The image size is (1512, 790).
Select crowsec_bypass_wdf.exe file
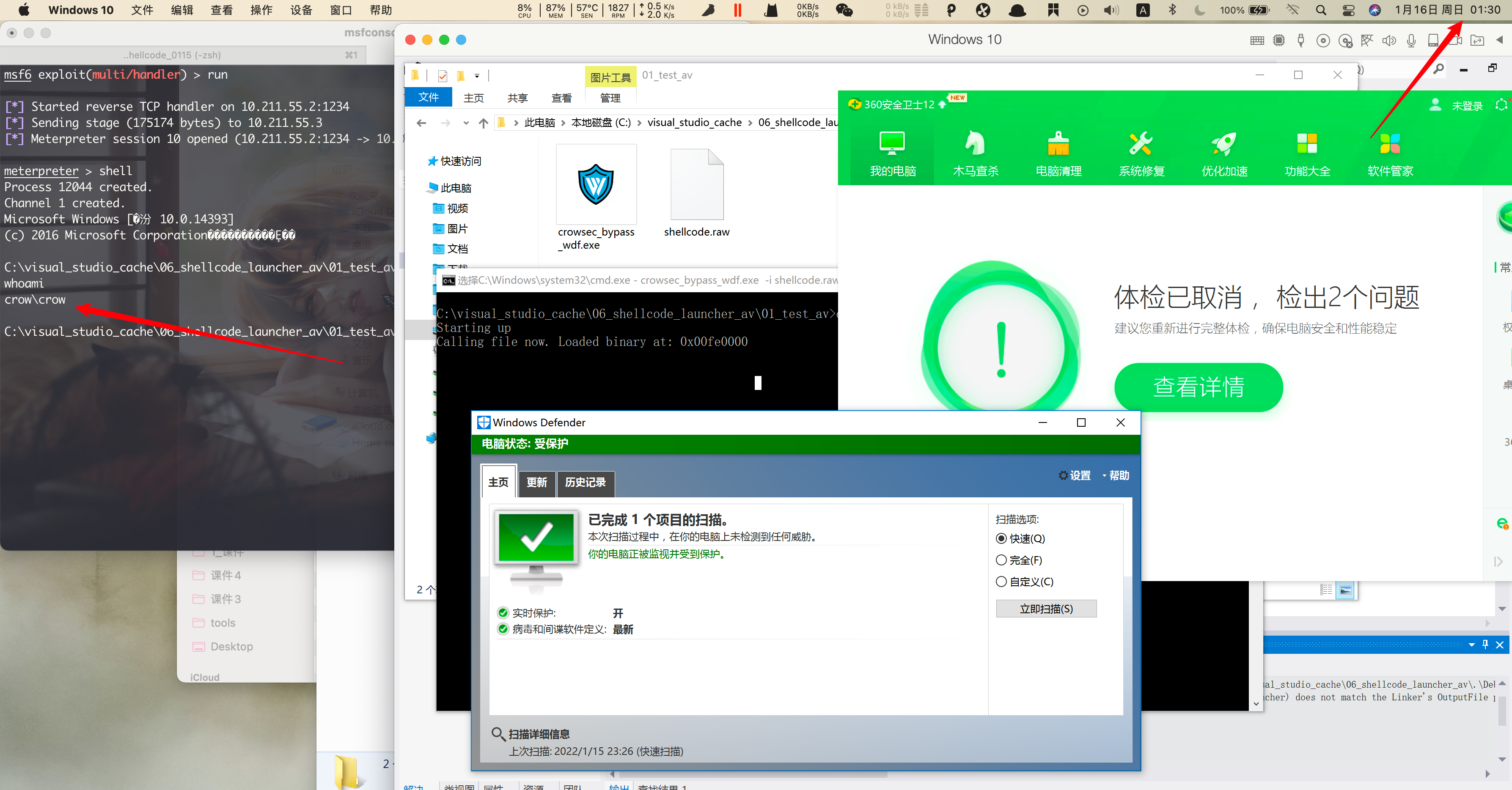pyautogui.click(x=596, y=198)
